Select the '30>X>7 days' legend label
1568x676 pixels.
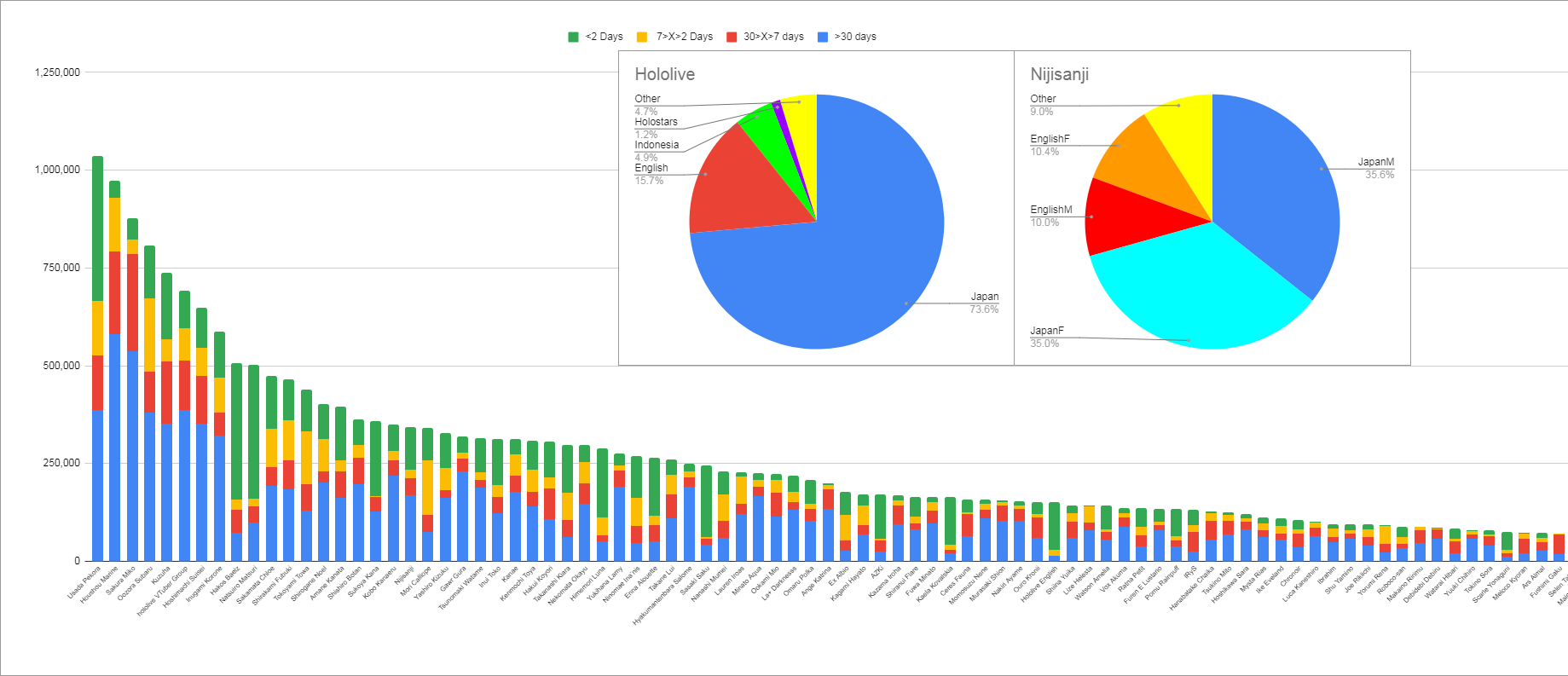tap(773, 37)
